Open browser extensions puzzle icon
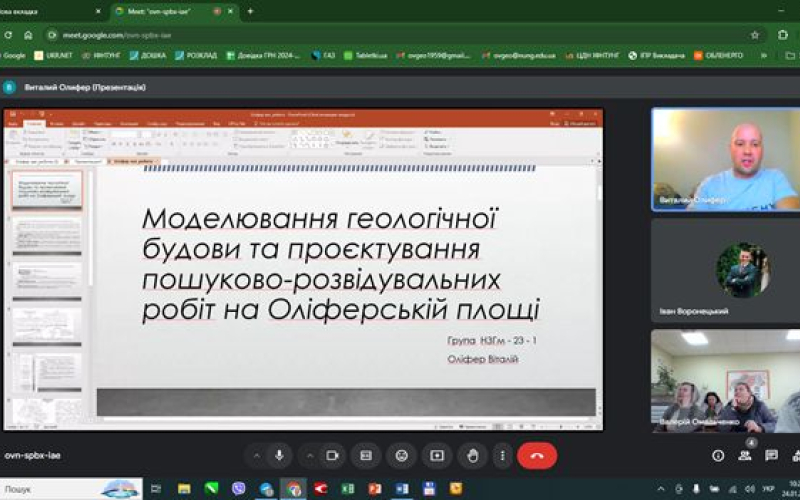The width and height of the screenshot is (800, 500). 783,35
